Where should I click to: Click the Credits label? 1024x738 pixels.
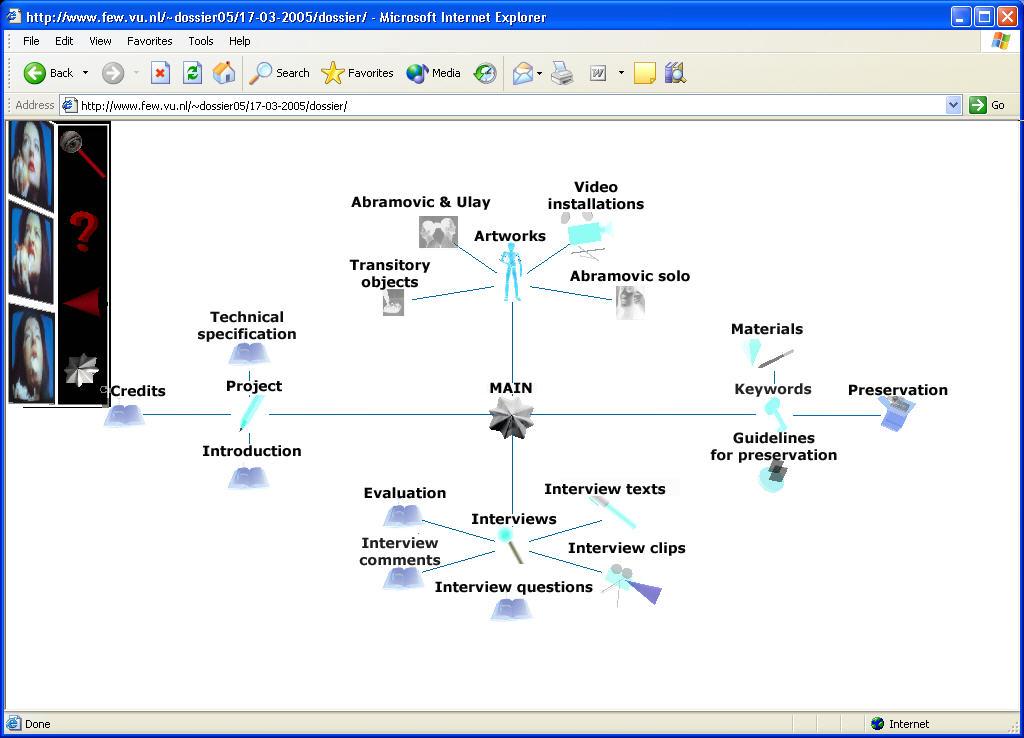point(138,391)
